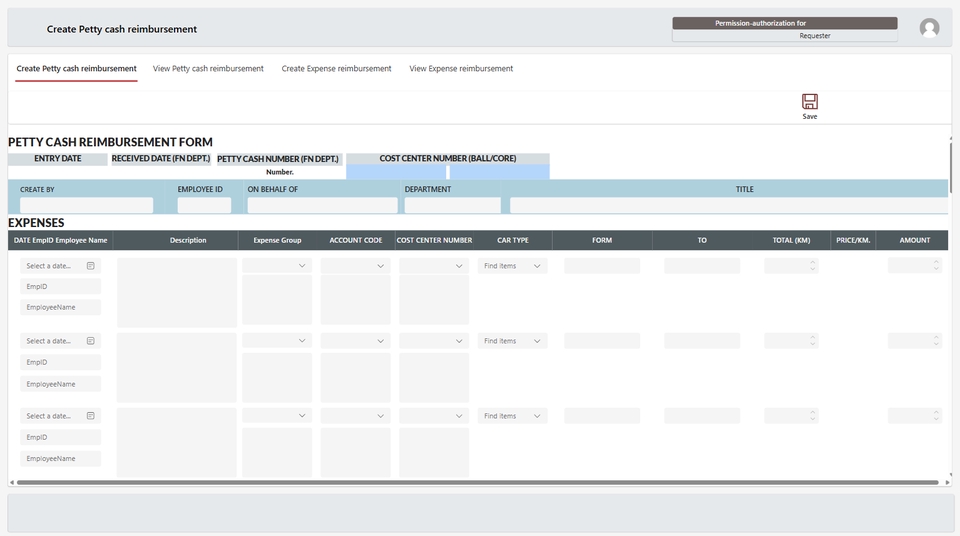Open Car Type Find items dropdown, third row
960x536 pixels.
pos(512,416)
